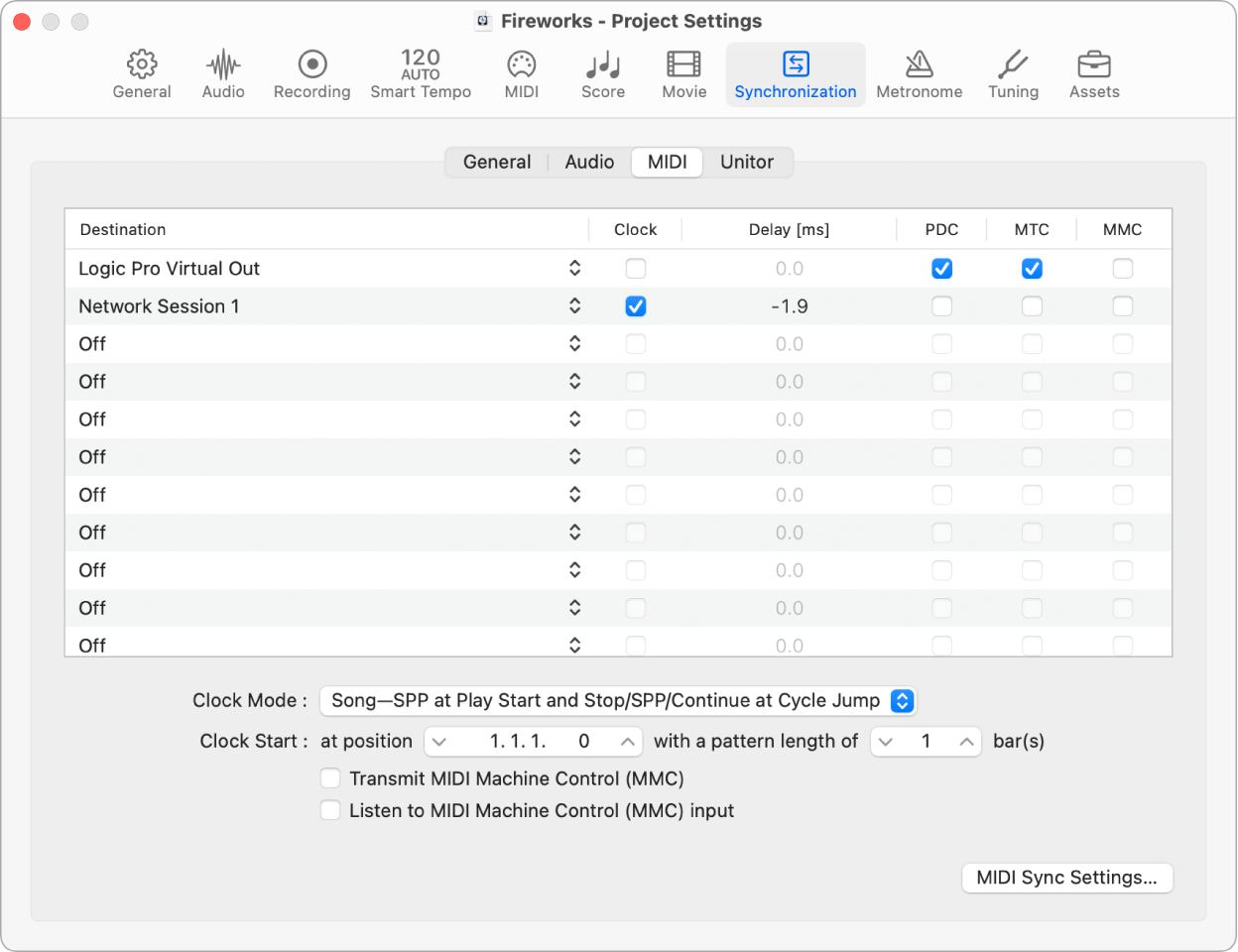Screen dimensions: 1238x952
Task: Enable Transmit MIDI Machine Control (MMC)
Action: tap(330, 778)
